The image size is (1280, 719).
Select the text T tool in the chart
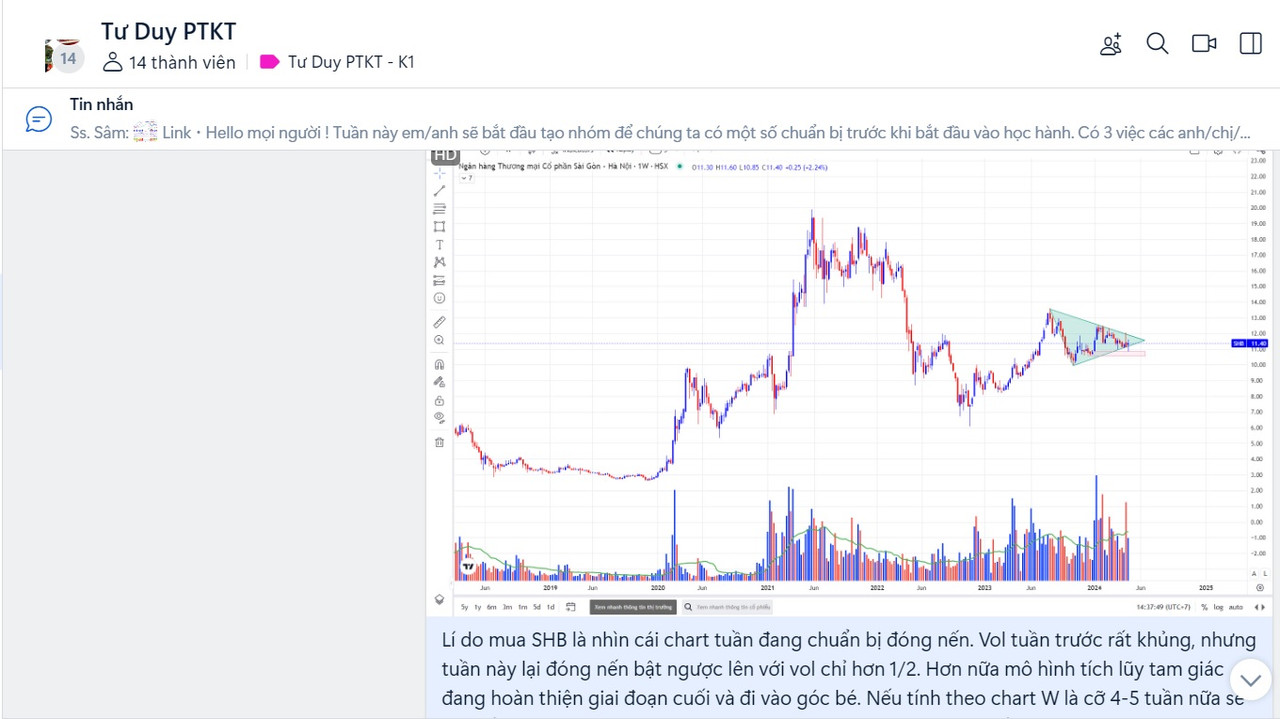tap(439, 245)
